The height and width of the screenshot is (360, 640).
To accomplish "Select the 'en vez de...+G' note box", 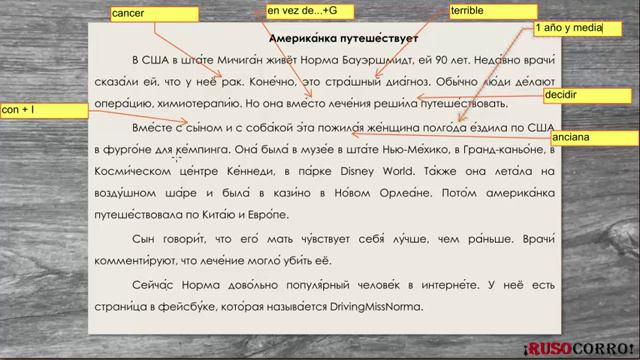I will point(310,11).
